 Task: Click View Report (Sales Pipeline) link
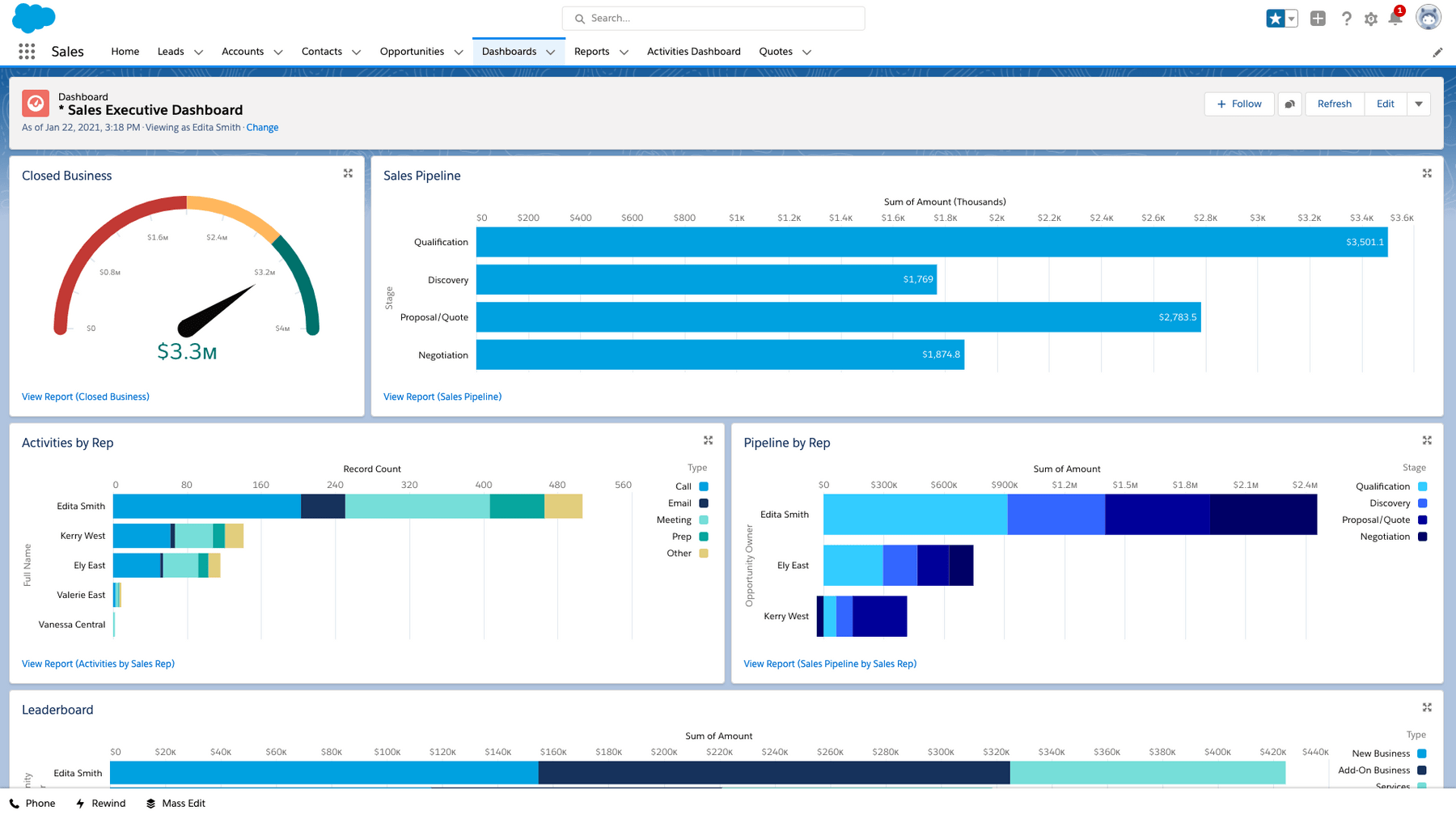pos(442,397)
